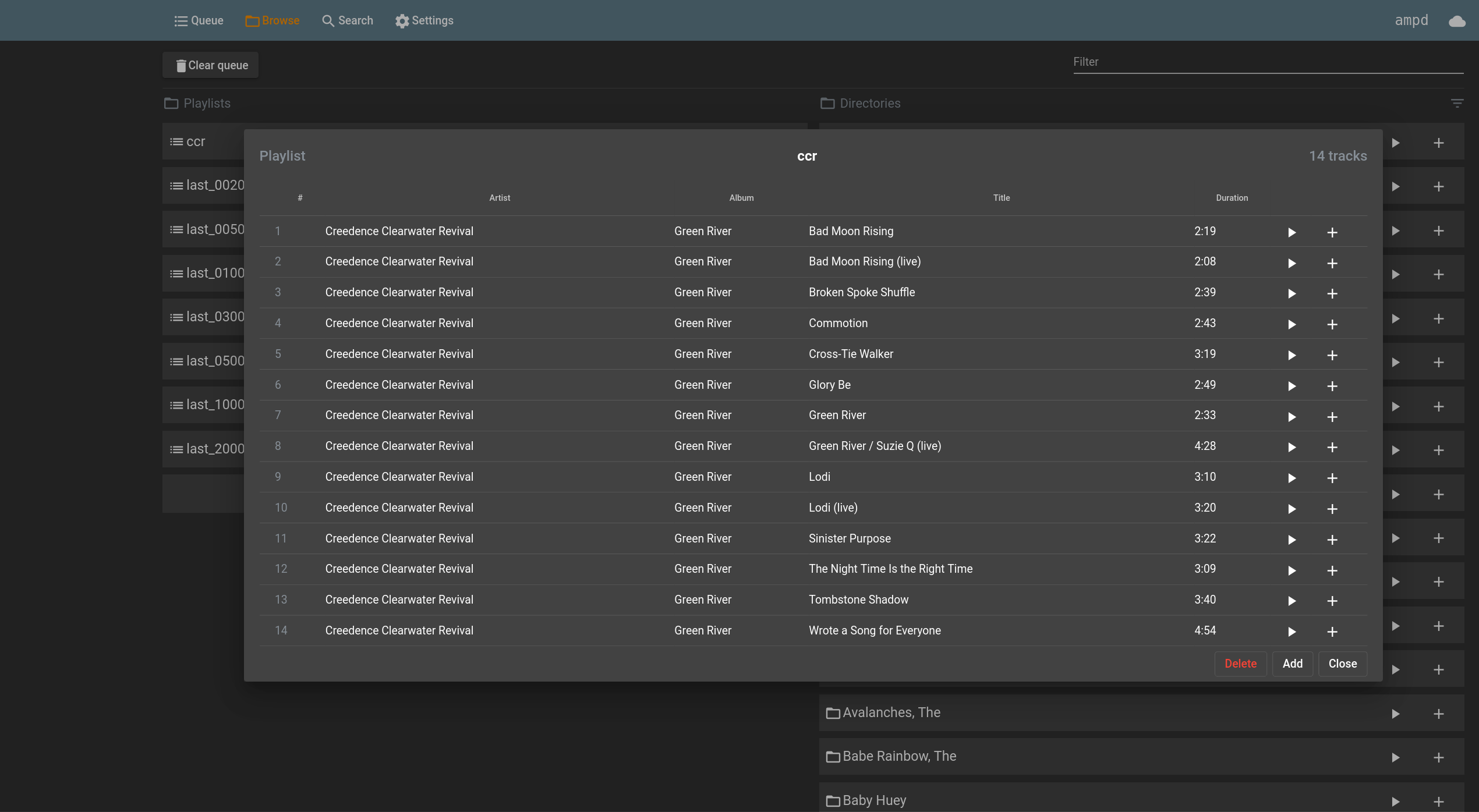Click the Album column header
The height and width of the screenshot is (812, 1479).
(x=741, y=198)
